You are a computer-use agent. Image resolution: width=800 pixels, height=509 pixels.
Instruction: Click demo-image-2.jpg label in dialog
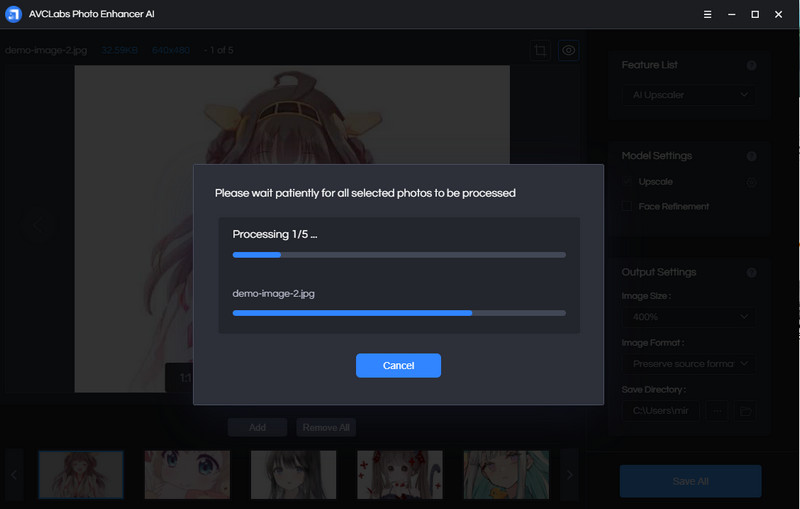coord(273,293)
